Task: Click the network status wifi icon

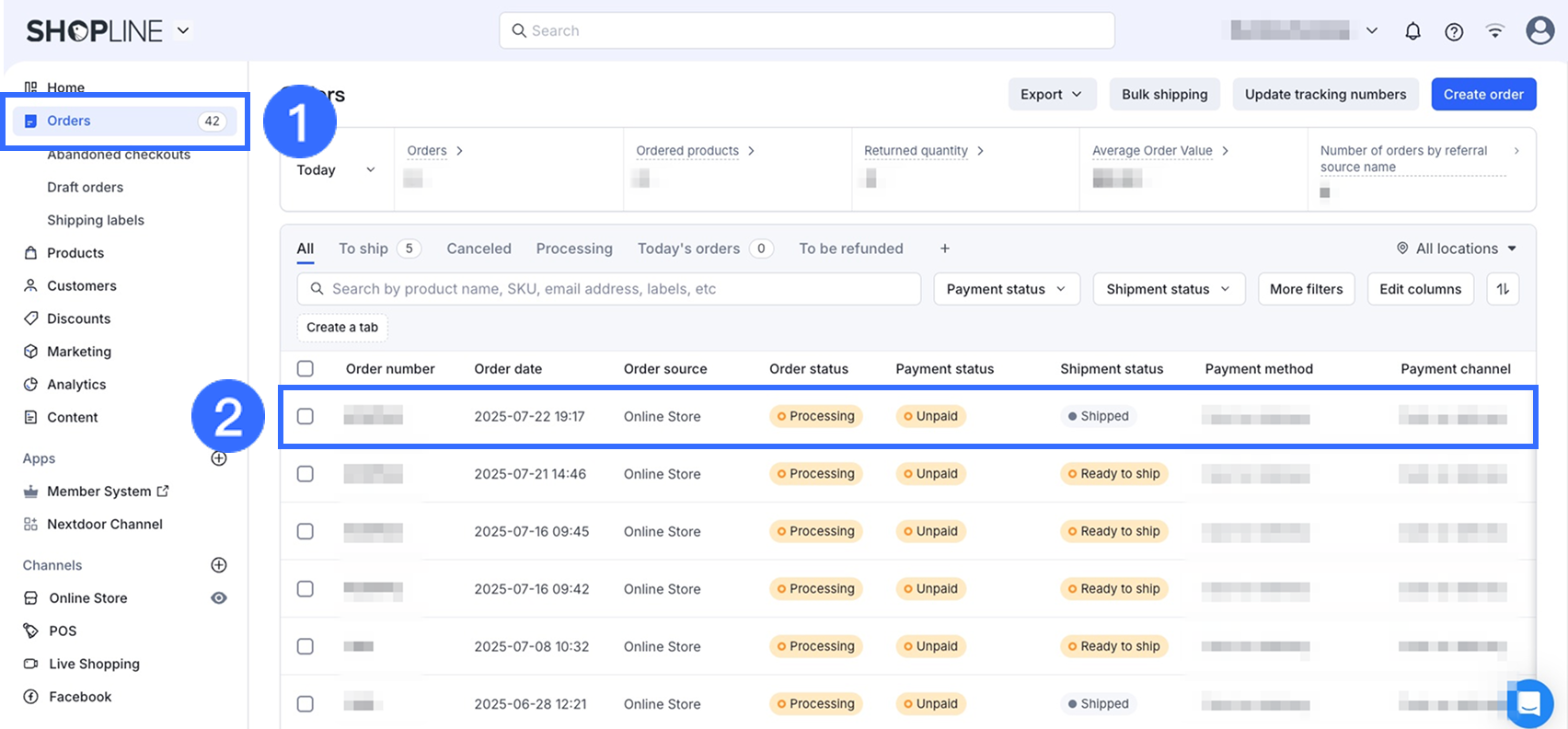Action: click(1495, 31)
